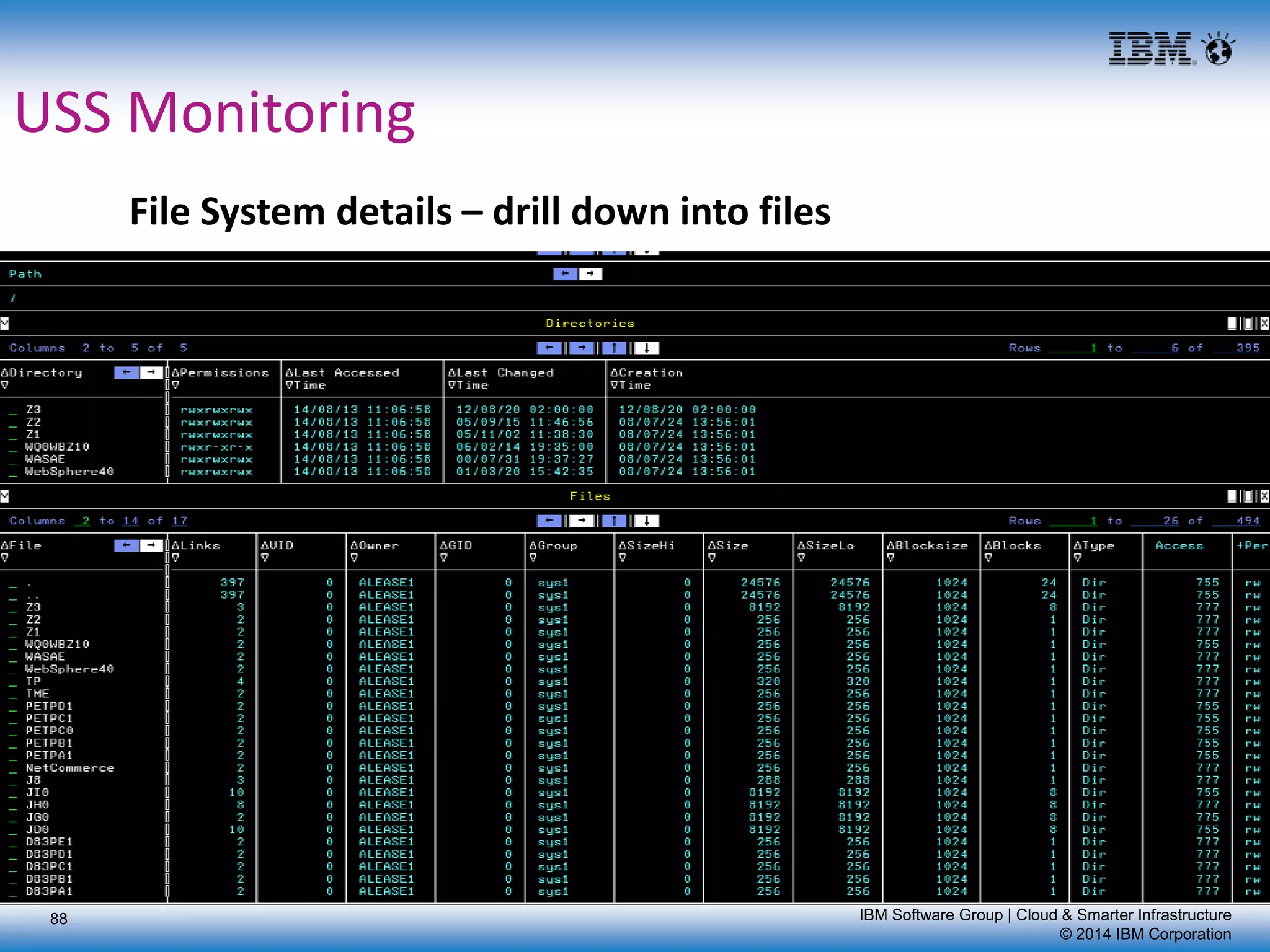Viewport: 1270px width, 952px height.
Task: Sort by Last Accessed Time column
Action: point(342,378)
